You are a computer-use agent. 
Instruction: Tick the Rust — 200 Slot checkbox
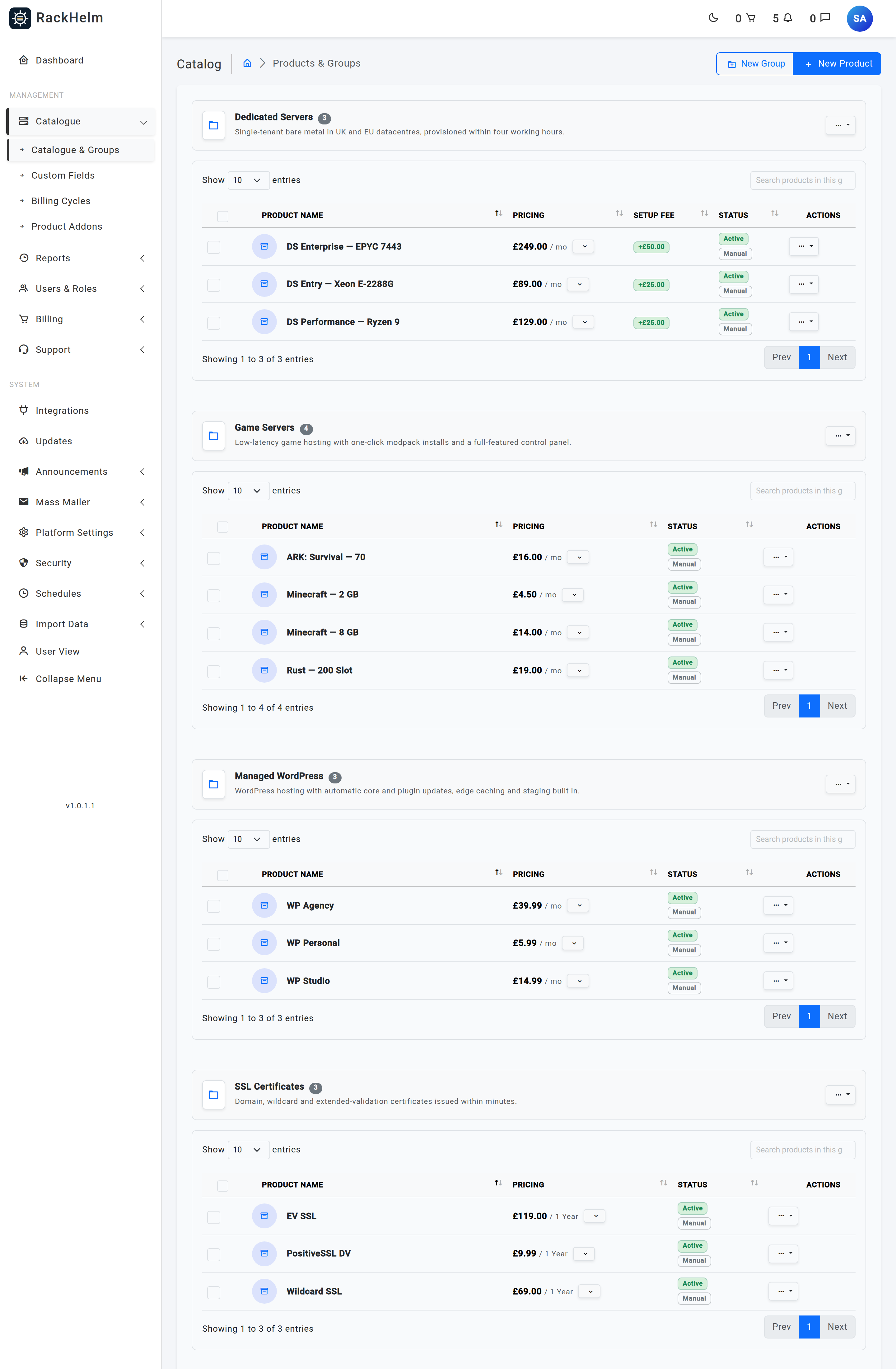point(213,671)
